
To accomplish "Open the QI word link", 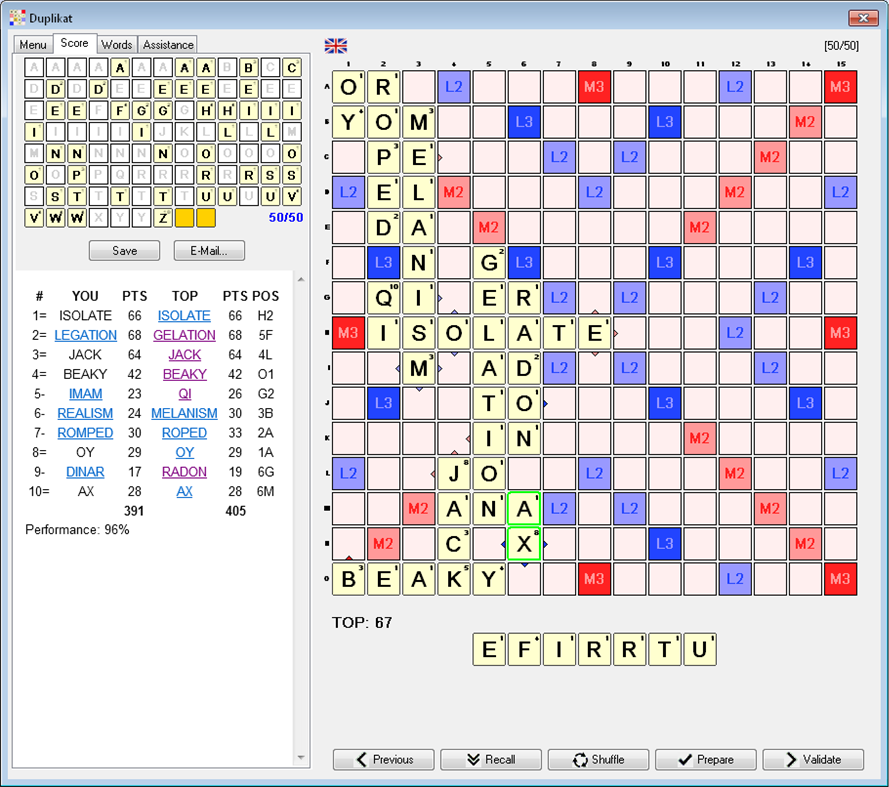I will 184,394.
